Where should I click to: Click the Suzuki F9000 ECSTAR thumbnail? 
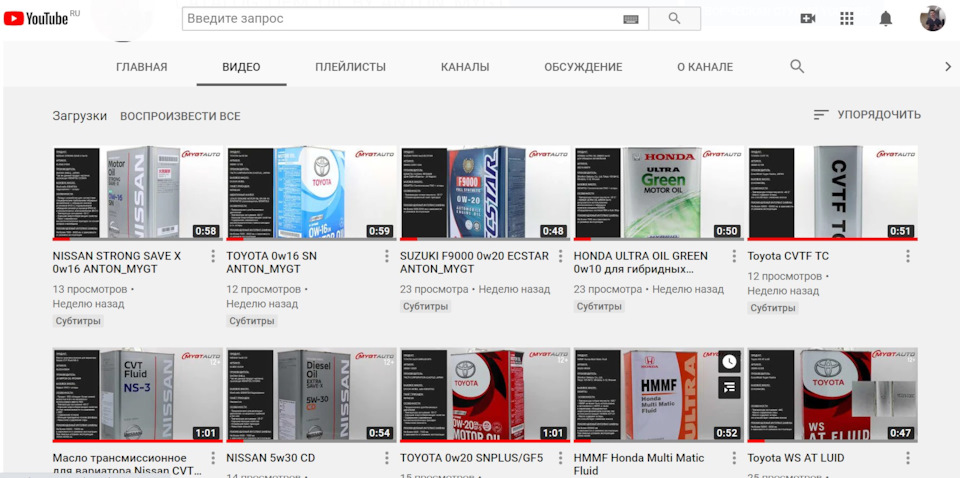point(485,193)
